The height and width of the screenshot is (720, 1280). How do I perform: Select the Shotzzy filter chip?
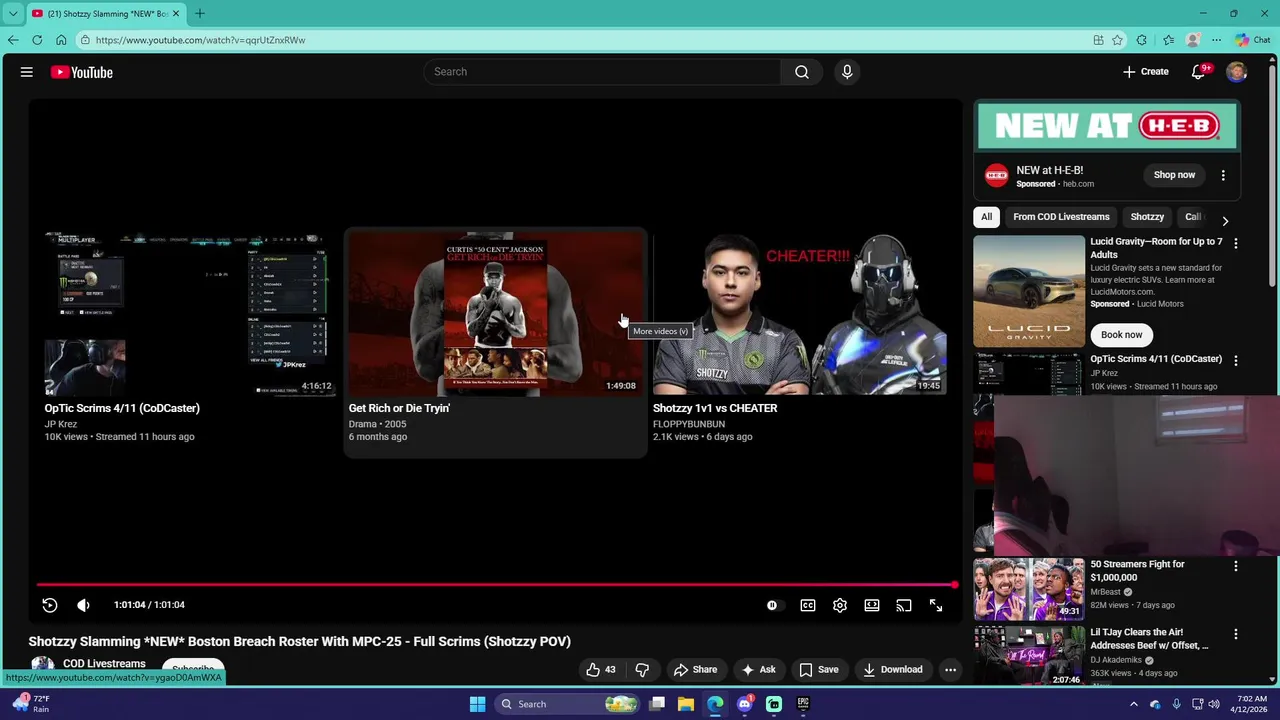(1147, 217)
